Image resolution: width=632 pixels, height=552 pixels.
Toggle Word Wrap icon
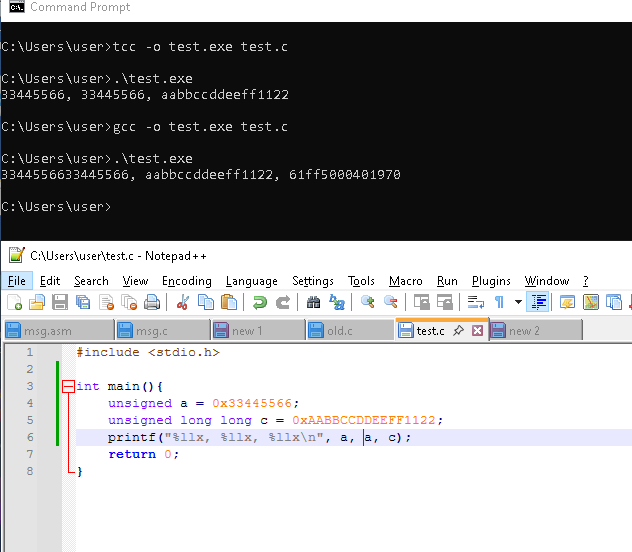point(476,302)
